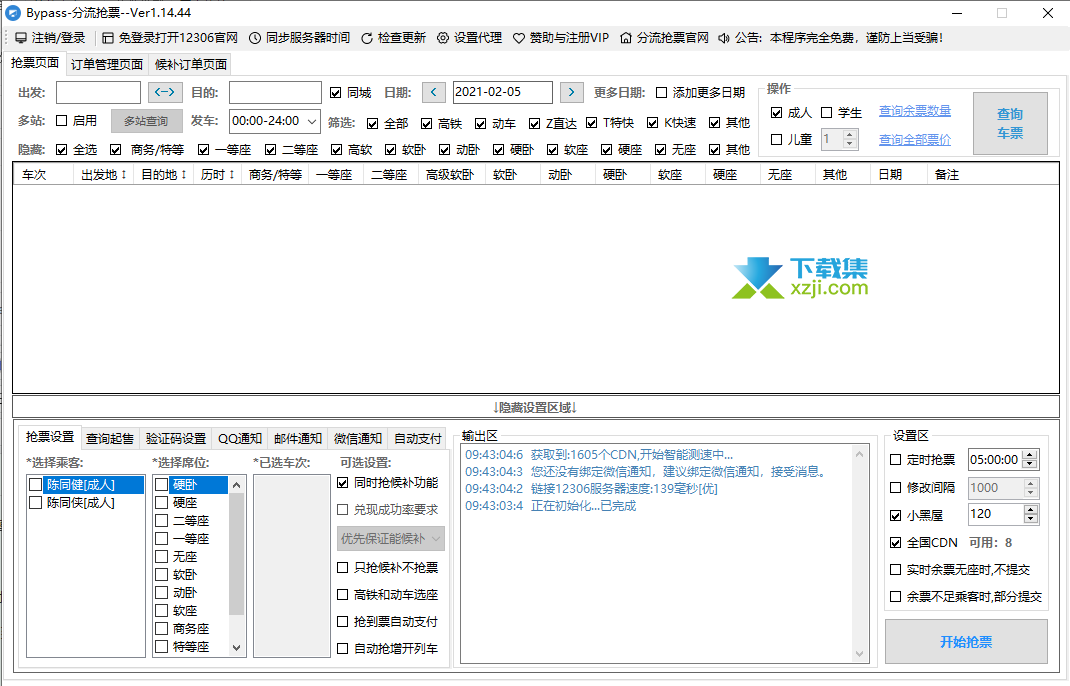Click the swap departure and destination arrow button

[x=165, y=92]
